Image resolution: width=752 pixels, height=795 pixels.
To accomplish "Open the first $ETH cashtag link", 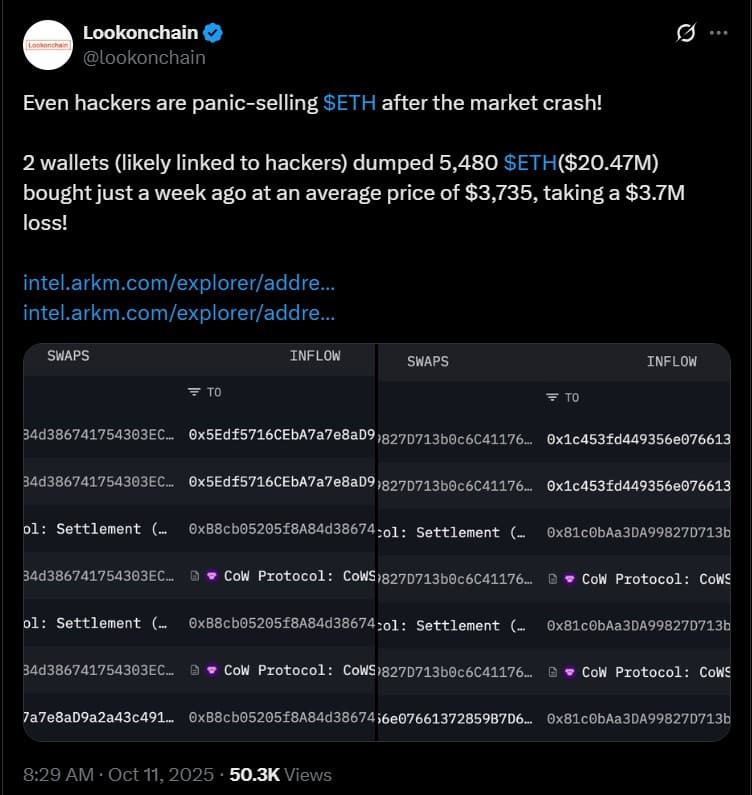I will coord(350,103).
